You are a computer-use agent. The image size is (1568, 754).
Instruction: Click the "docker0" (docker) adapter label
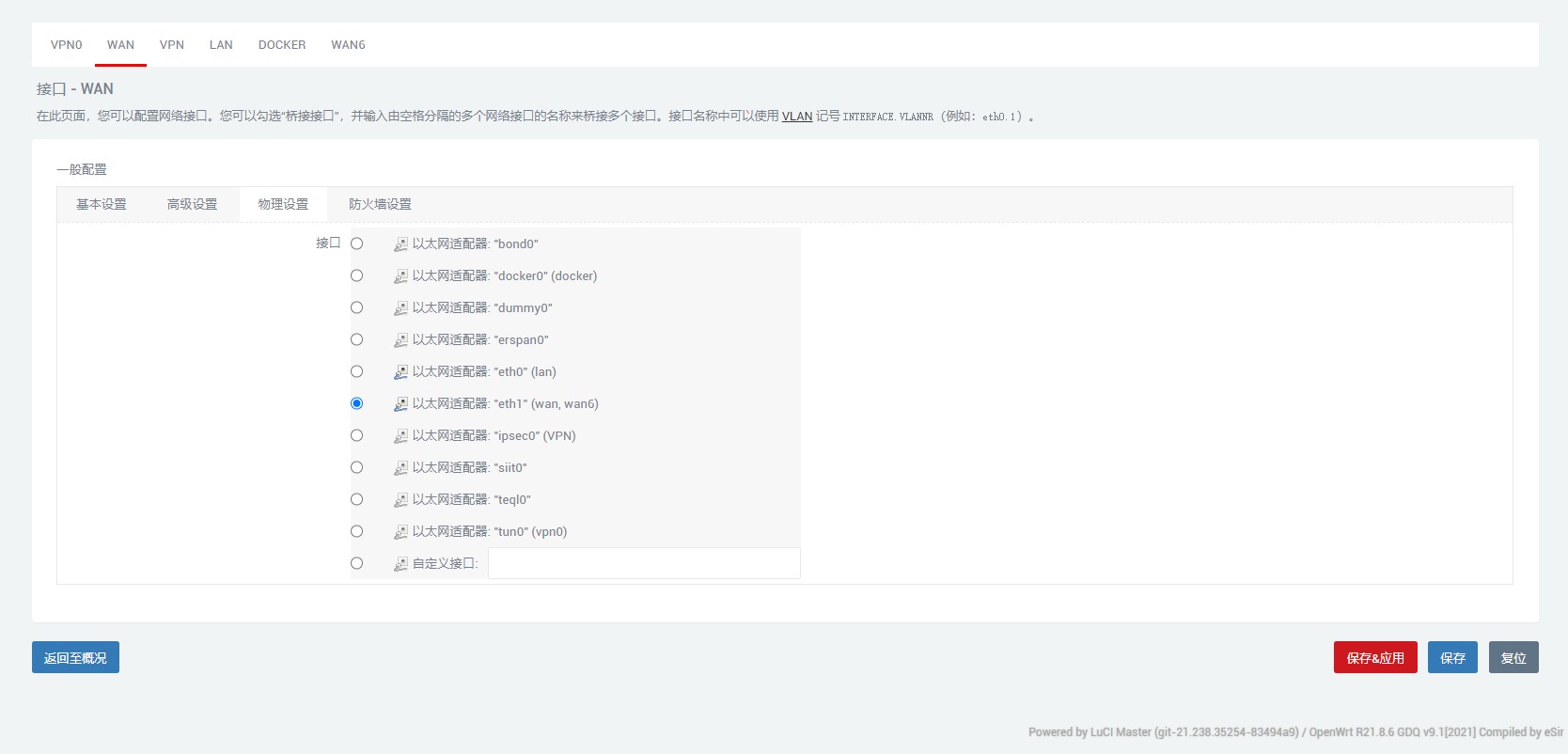click(x=505, y=275)
